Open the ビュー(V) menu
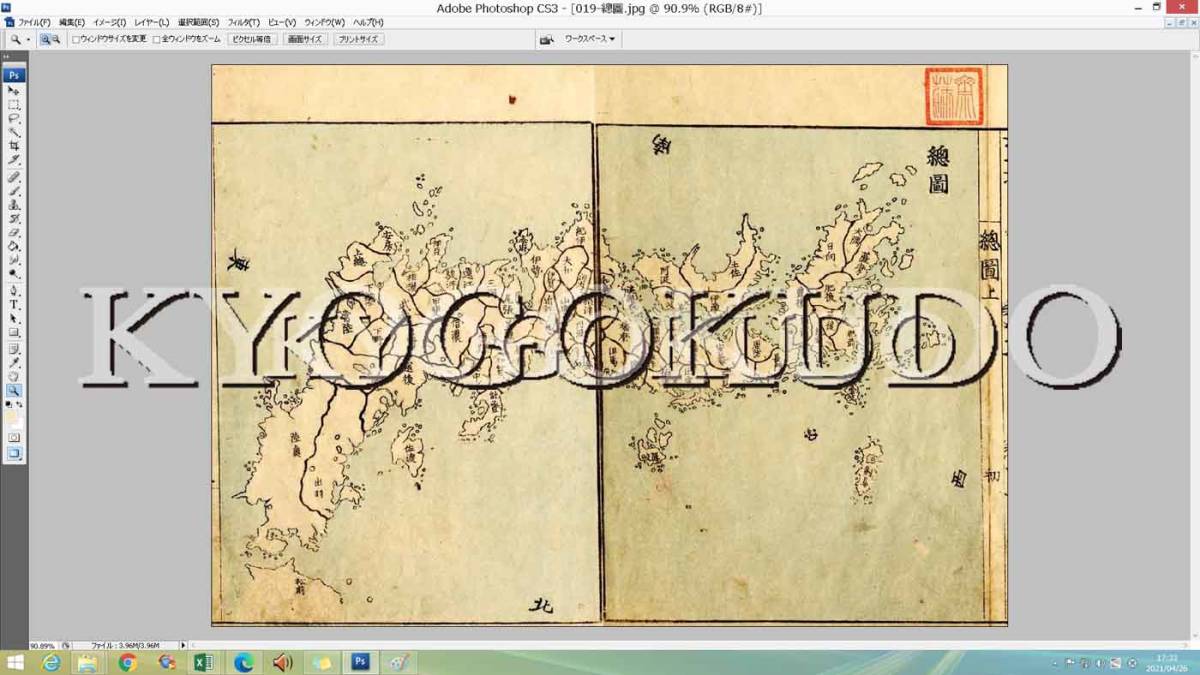Viewport: 1200px width, 675px height. 282,22
